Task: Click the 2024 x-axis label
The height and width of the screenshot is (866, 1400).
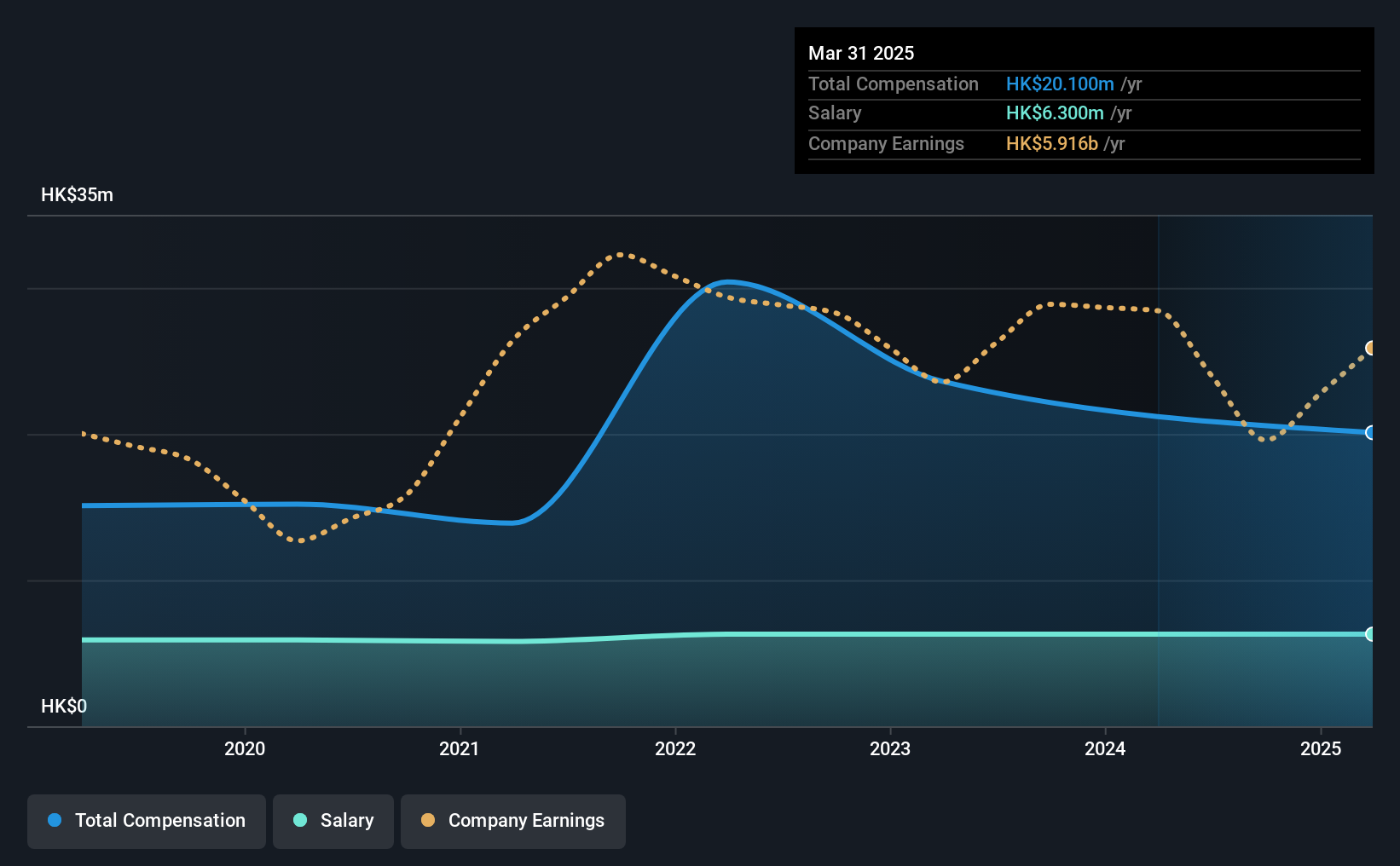Action: tap(1105, 748)
